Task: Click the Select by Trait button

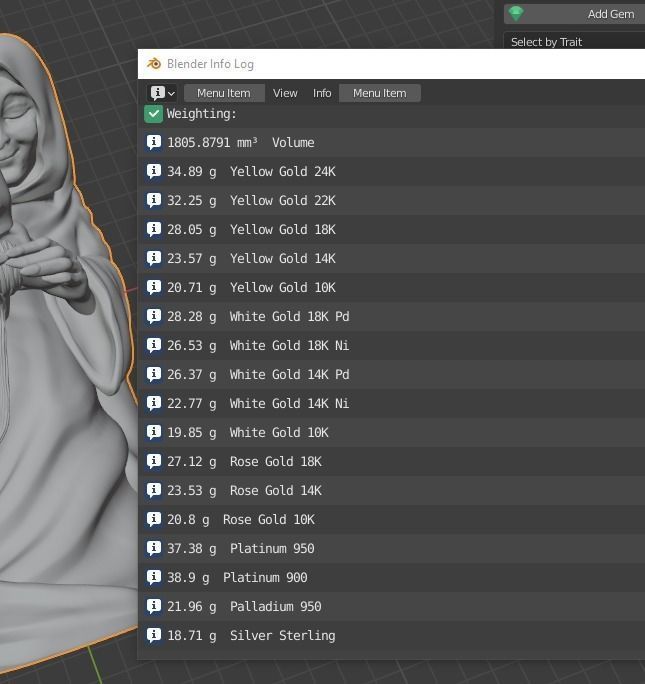Action: click(574, 42)
